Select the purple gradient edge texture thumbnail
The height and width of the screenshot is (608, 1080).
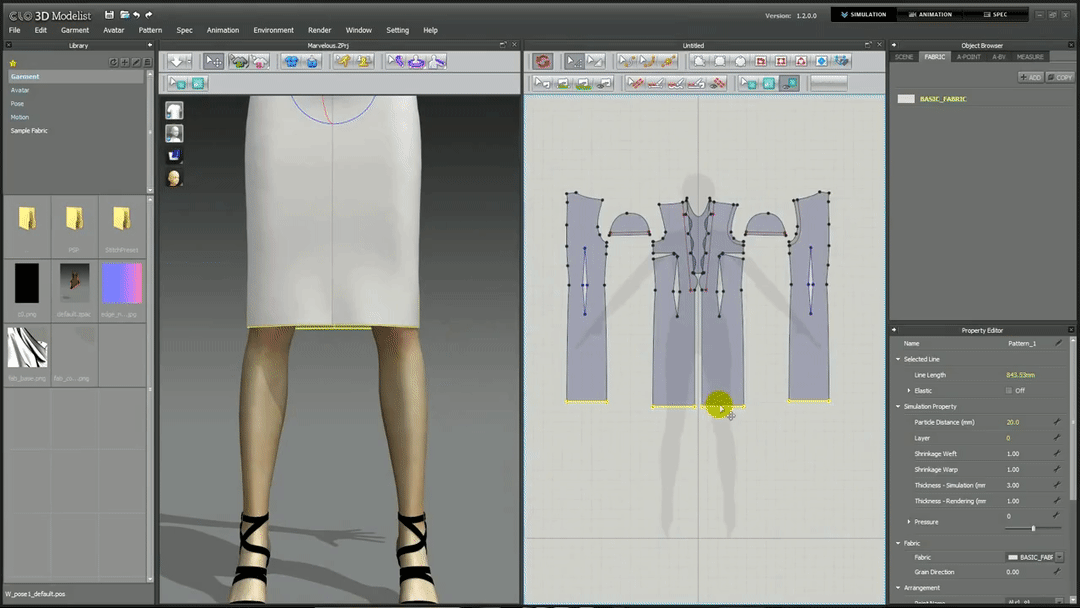point(122,282)
